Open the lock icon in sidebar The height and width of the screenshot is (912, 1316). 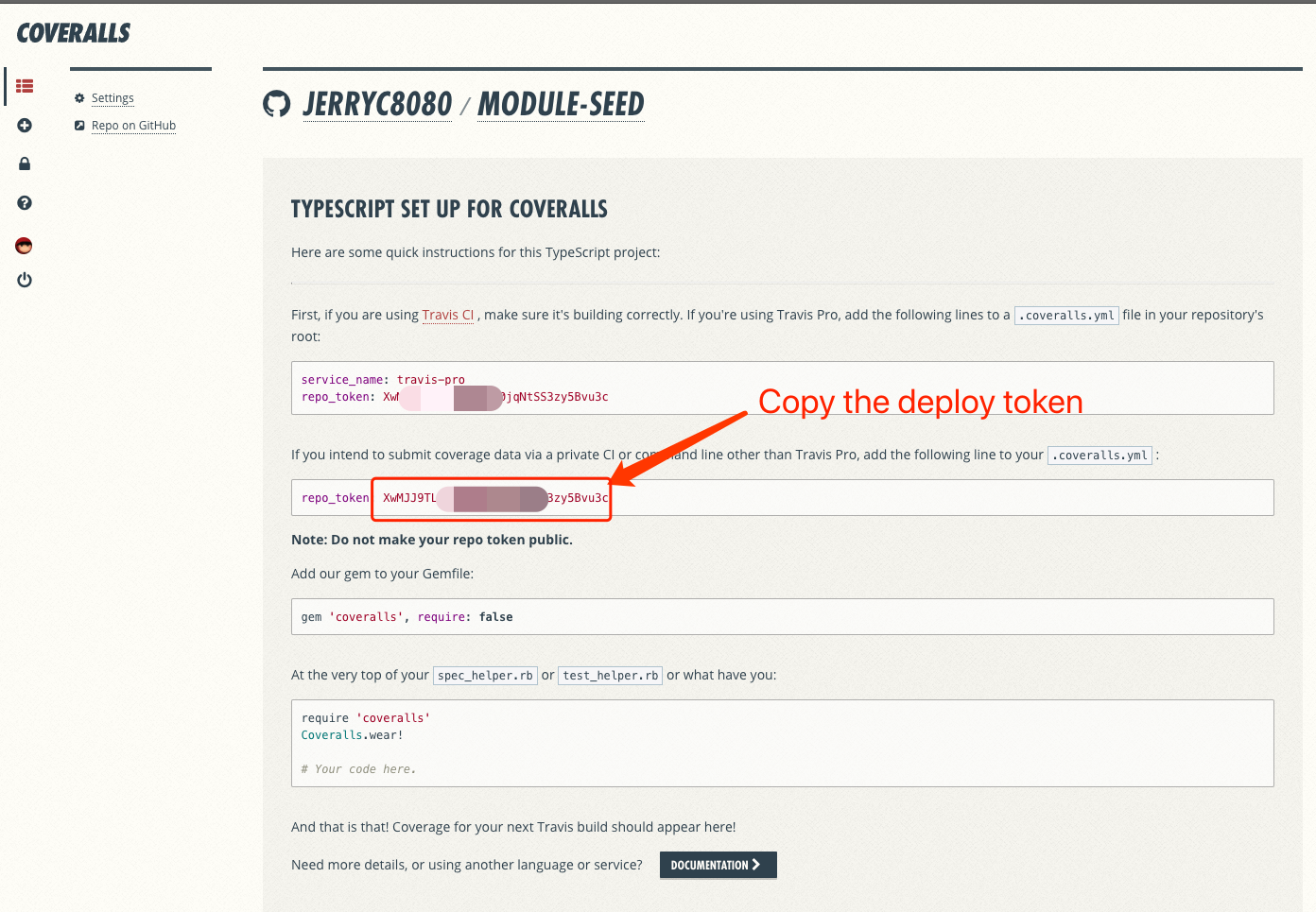click(25, 163)
